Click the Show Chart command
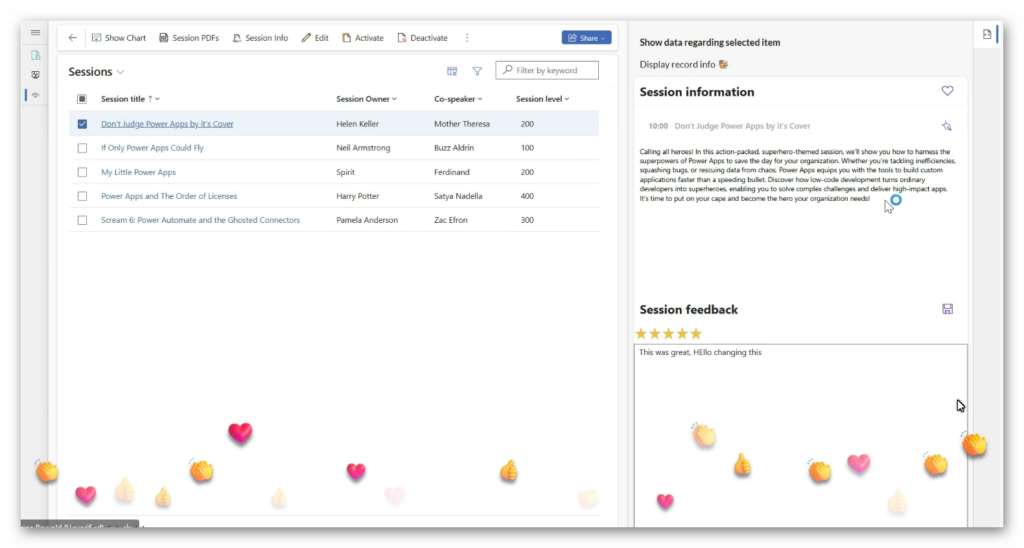The image size is (1024, 548). point(119,38)
